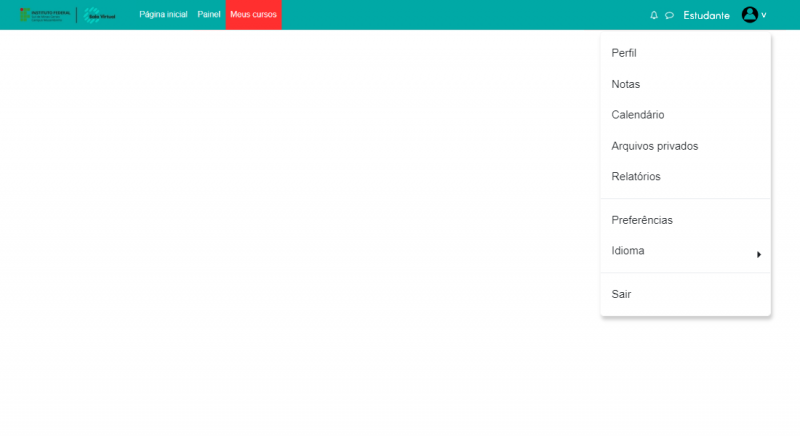Viewport: 800px width, 436px height.
Task: Go to Página inicial
Action: coord(163,14)
